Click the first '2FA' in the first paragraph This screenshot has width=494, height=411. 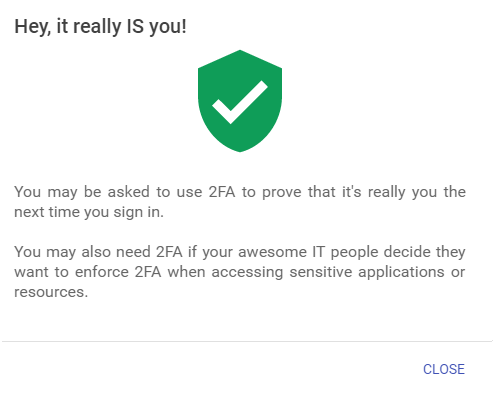(222, 192)
